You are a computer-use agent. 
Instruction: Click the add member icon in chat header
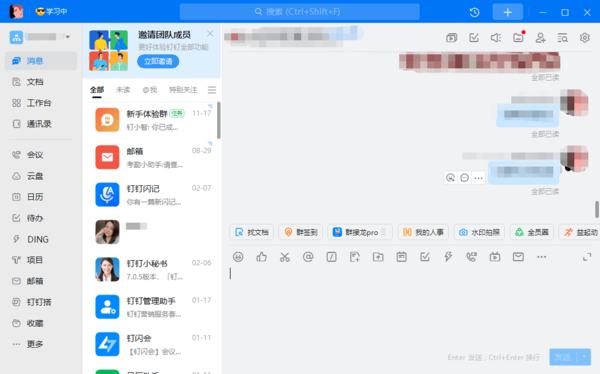pyautogui.click(x=540, y=38)
